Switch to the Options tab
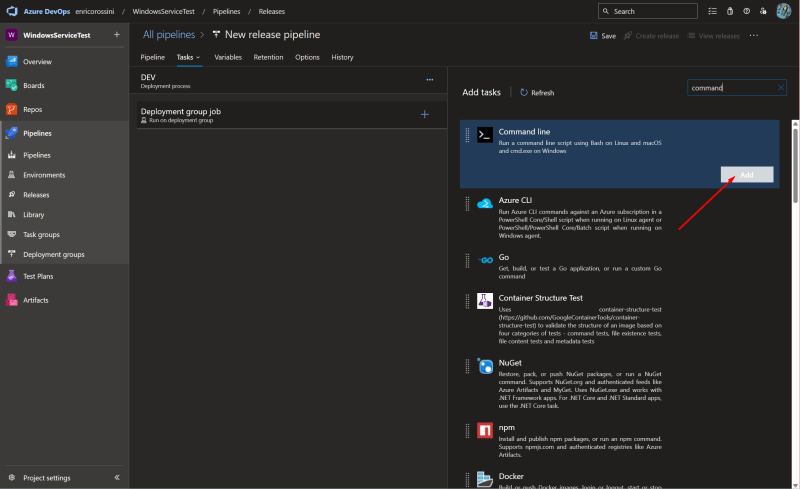Screen dimensions: 800x489 click(x=307, y=57)
